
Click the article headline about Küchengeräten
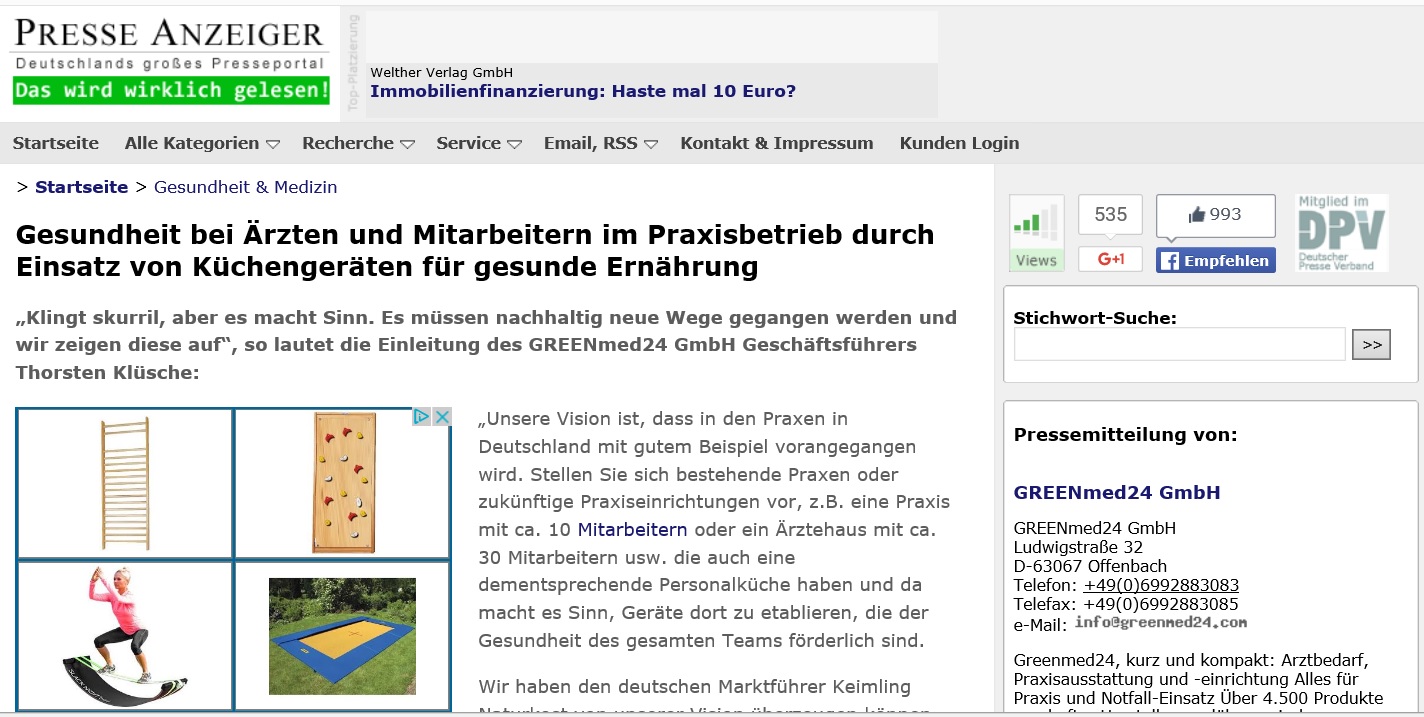point(475,251)
